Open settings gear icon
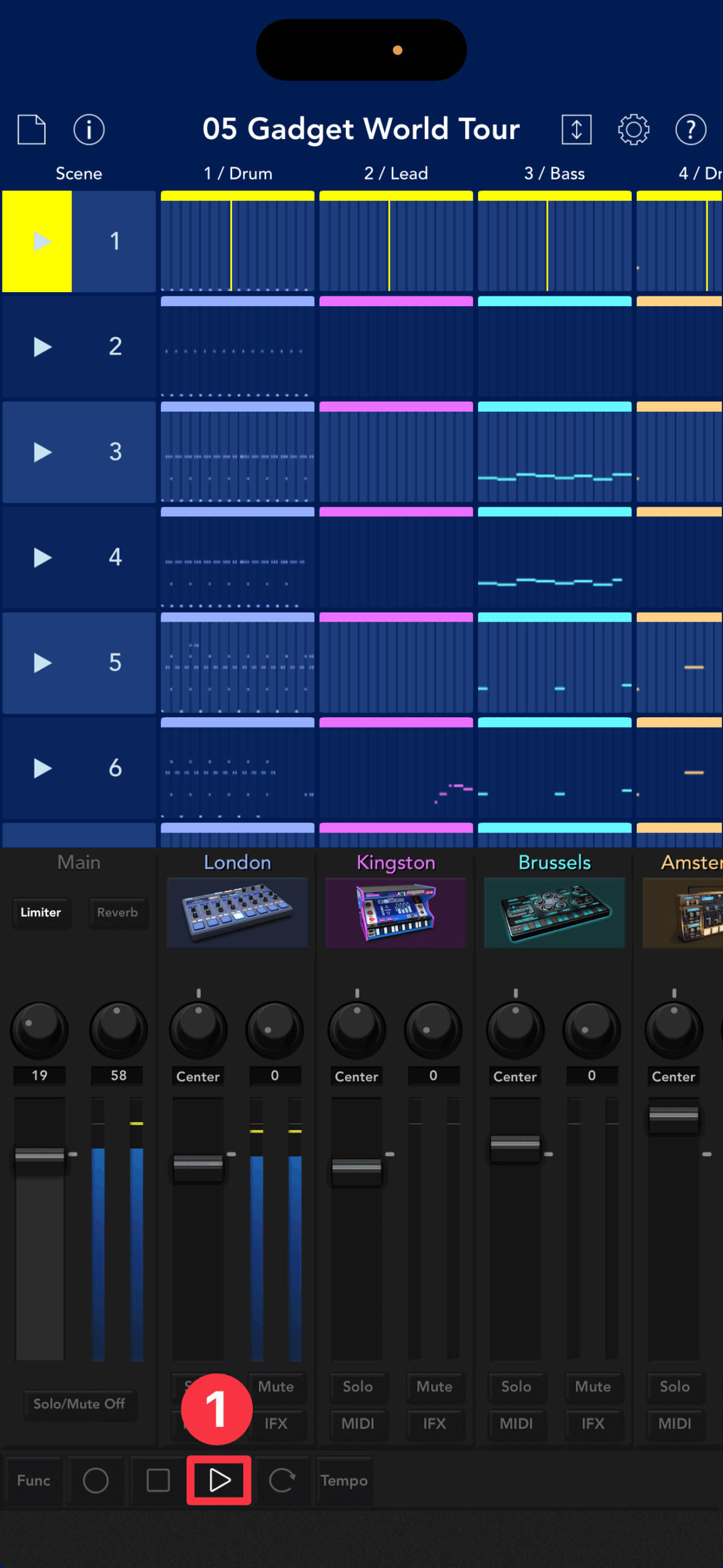Screen dimensions: 723x1568 (x=633, y=129)
